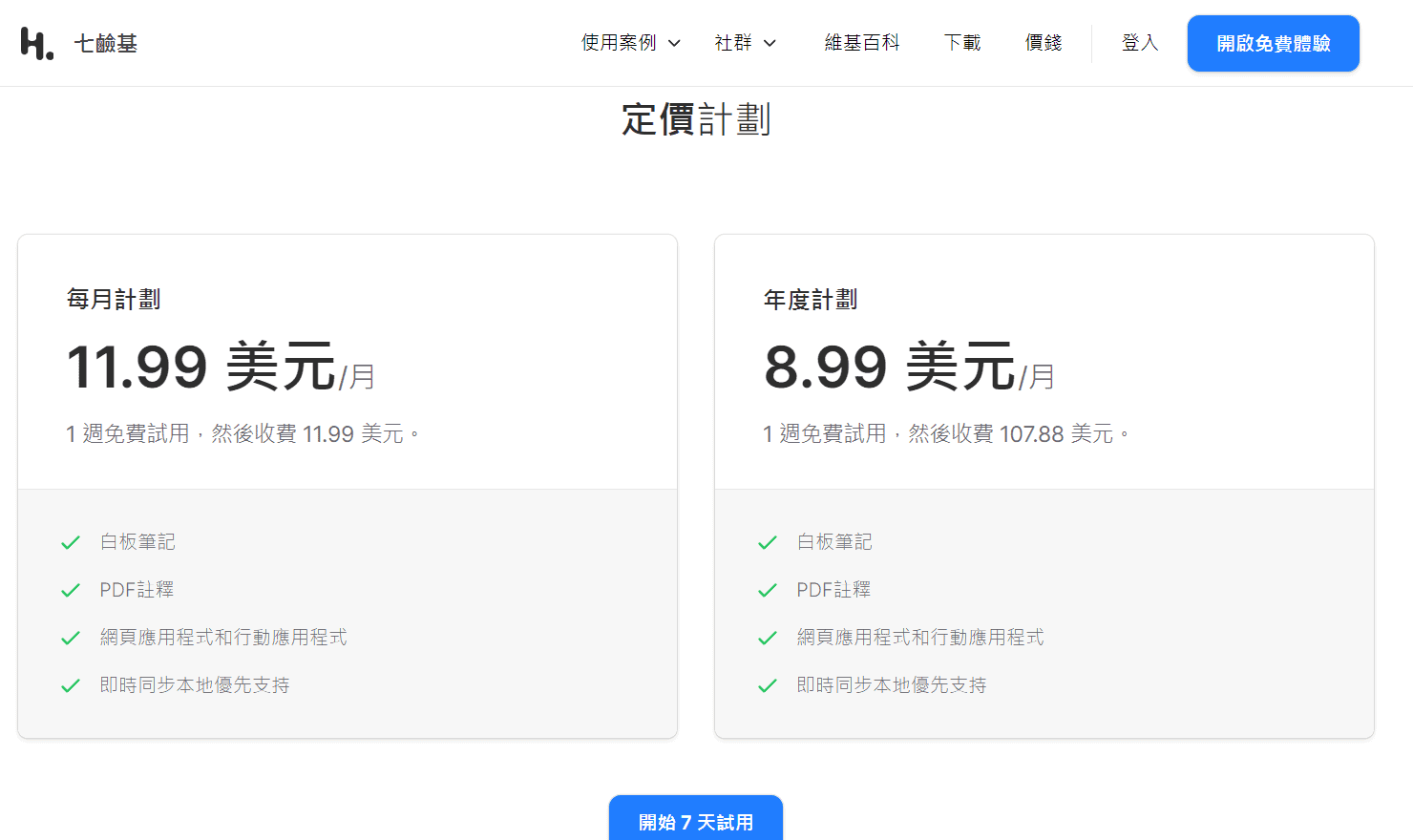Click the checkmark next to 即時同步本地優先支持 in monthly plan
This screenshot has width=1413, height=840.
(71, 684)
